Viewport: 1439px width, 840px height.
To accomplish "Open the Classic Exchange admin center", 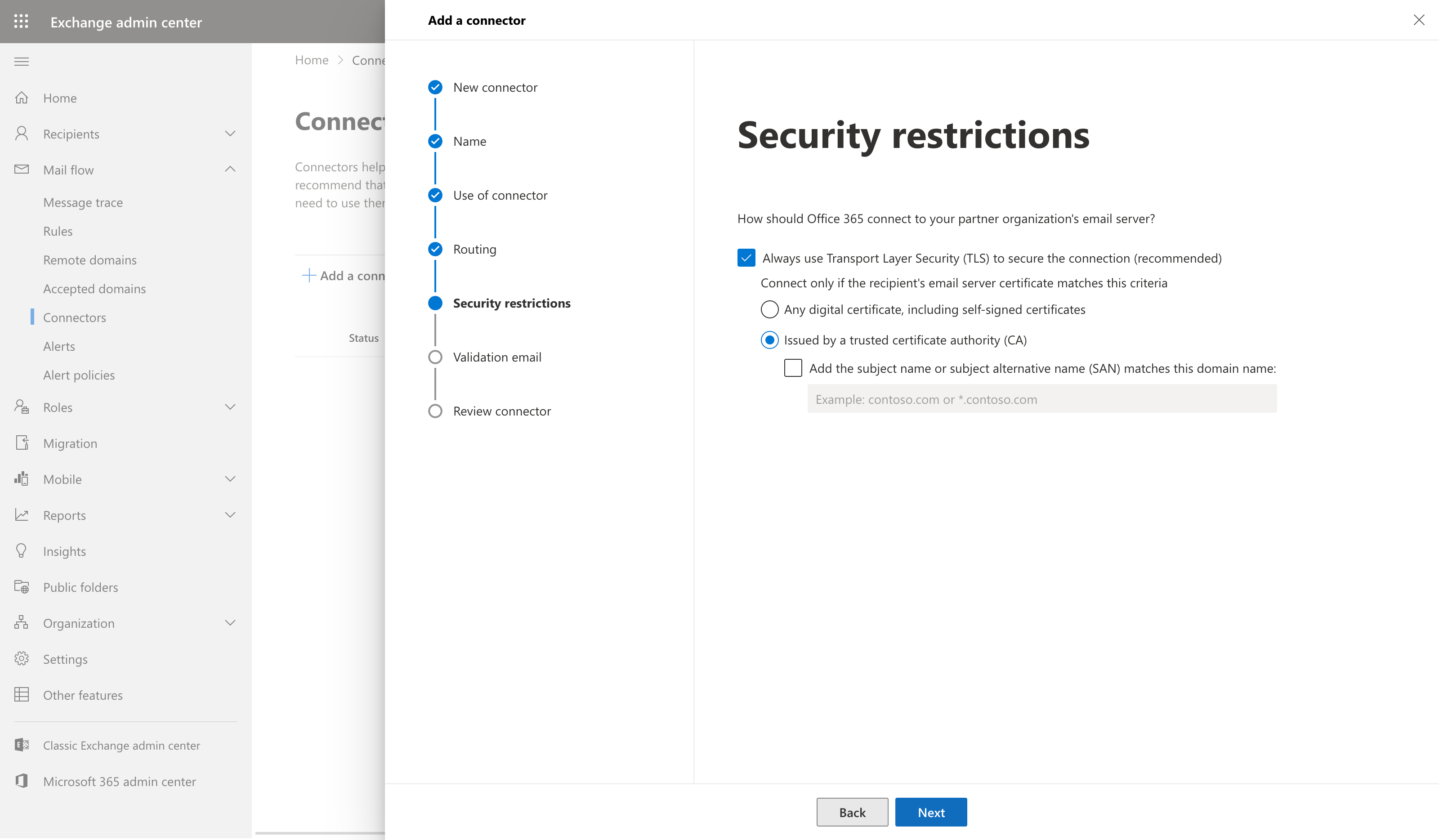I will 121,745.
